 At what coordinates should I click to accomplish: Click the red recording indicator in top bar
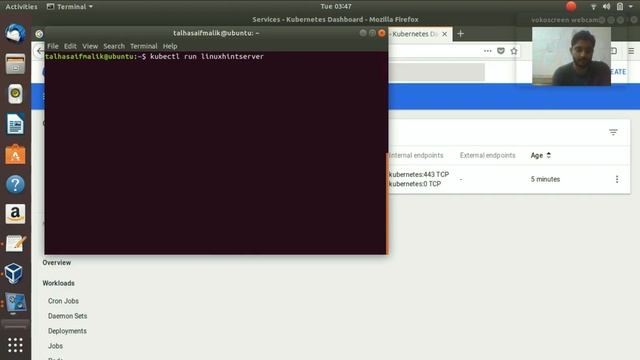click(x=571, y=6)
